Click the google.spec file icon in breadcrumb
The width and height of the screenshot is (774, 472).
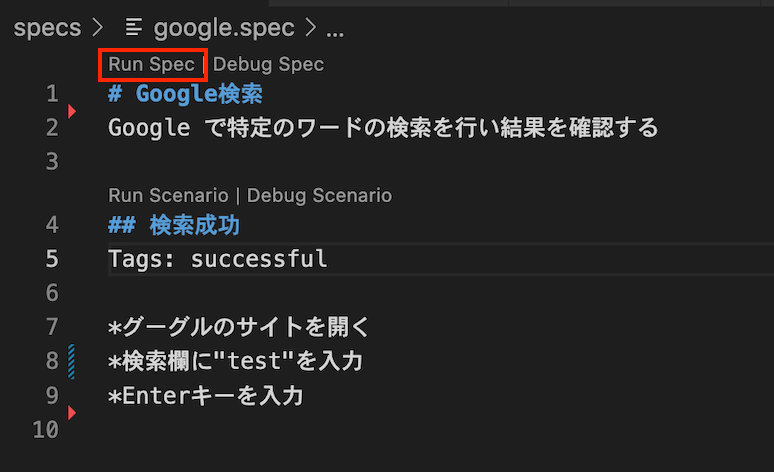(x=134, y=27)
